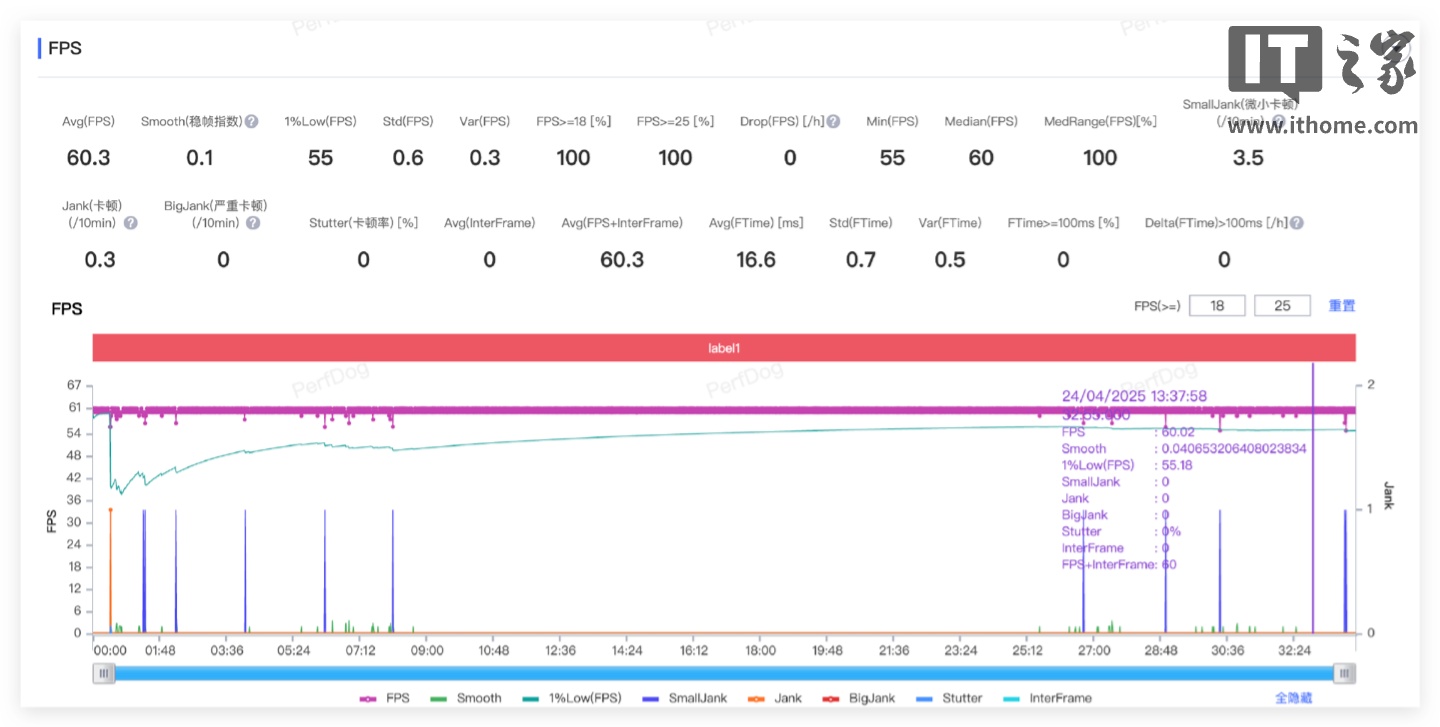
Task: Click right handle of timeline range slider
Action: 1345,674
